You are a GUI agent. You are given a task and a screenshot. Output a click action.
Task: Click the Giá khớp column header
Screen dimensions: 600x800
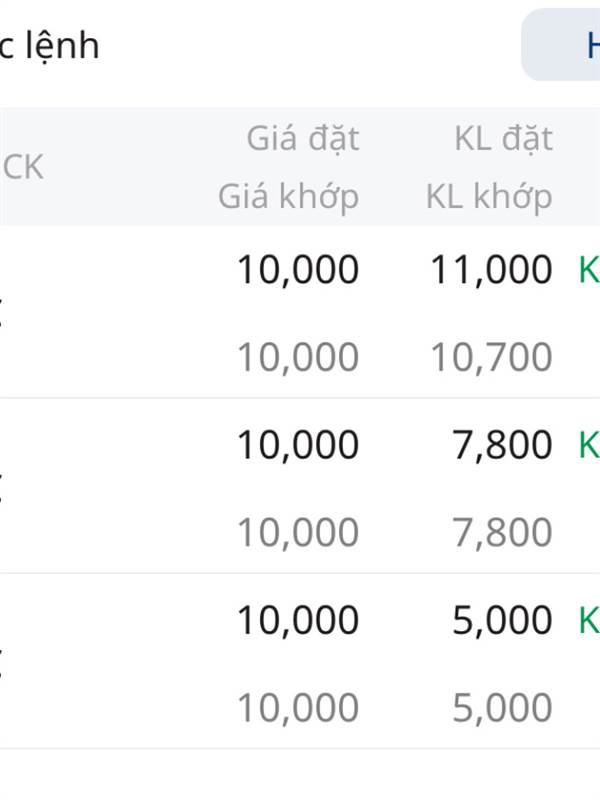tap(289, 196)
